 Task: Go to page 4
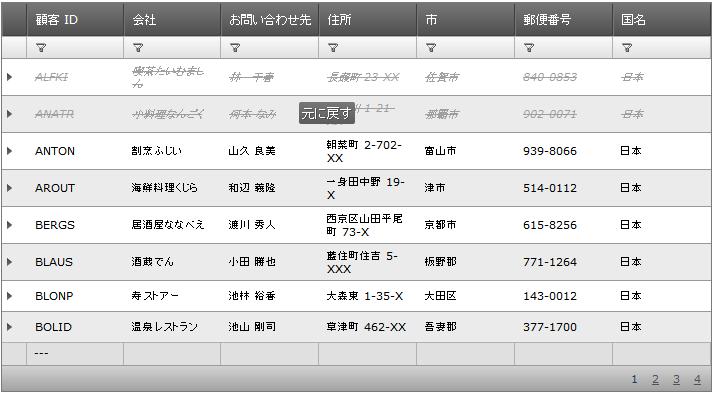[x=698, y=379]
